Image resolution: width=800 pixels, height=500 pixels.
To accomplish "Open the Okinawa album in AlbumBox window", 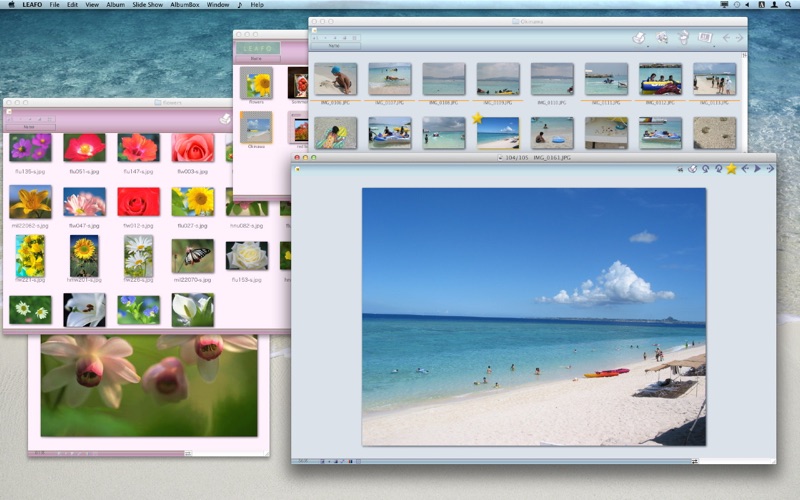I will [256, 128].
